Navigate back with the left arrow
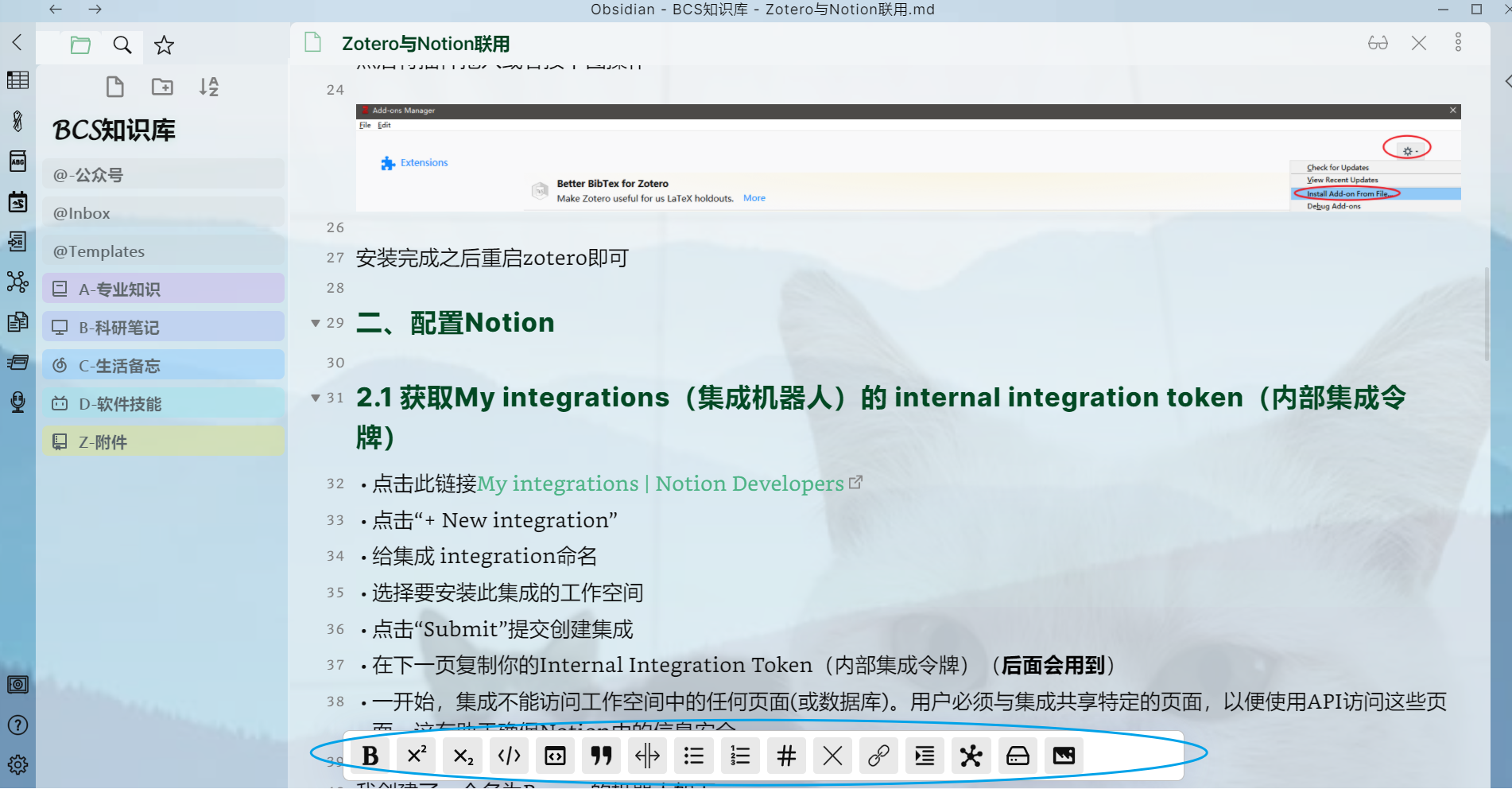 click(55, 10)
